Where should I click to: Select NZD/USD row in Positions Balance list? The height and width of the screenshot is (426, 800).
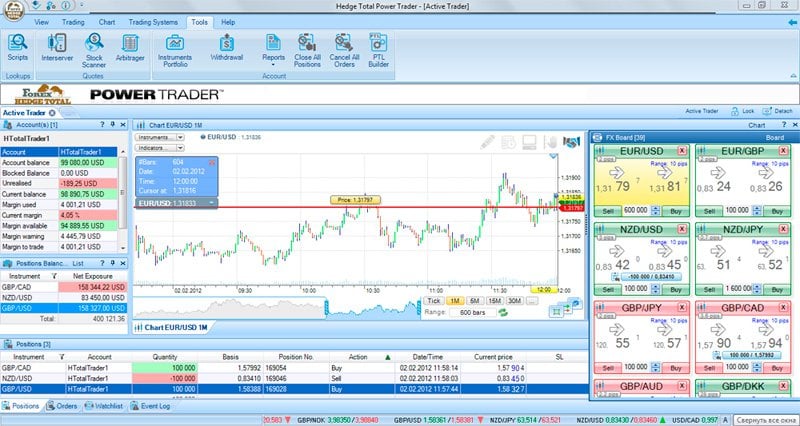[63, 297]
